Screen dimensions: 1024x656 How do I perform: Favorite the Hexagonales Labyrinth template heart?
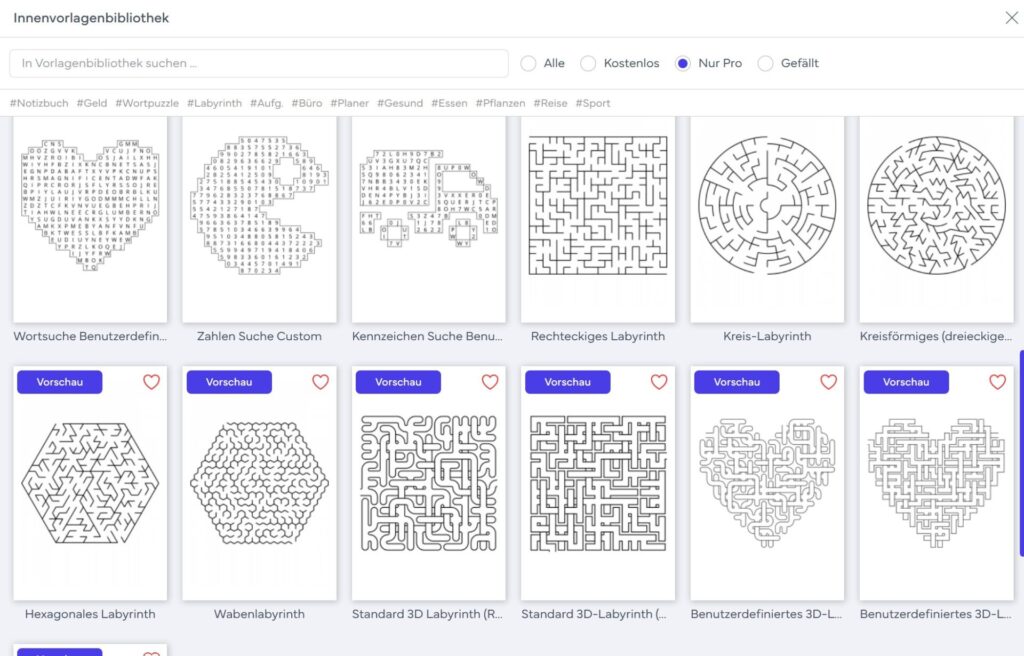click(151, 382)
